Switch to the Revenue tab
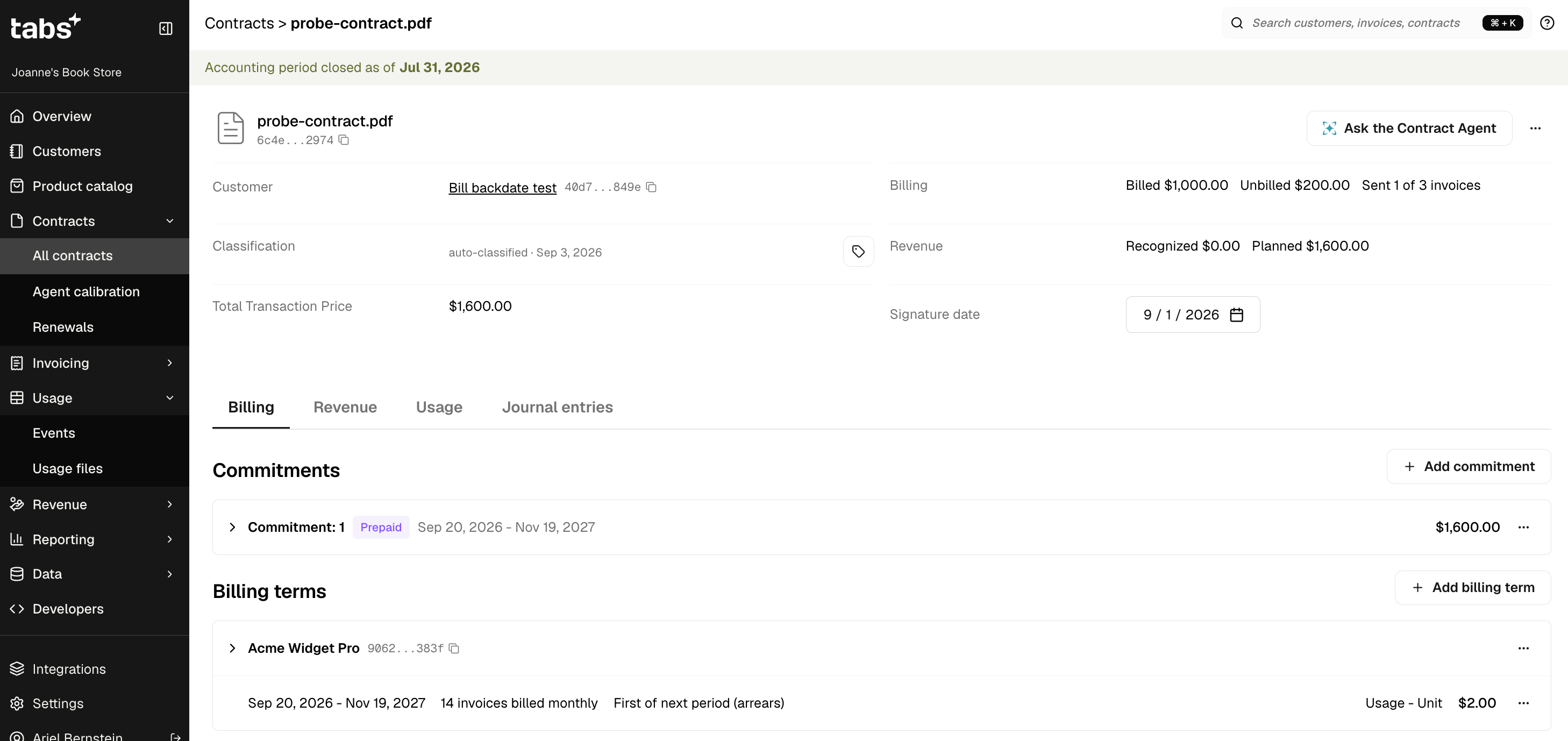Image resolution: width=1568 pixels, height=741 pixels. [345, 408]
